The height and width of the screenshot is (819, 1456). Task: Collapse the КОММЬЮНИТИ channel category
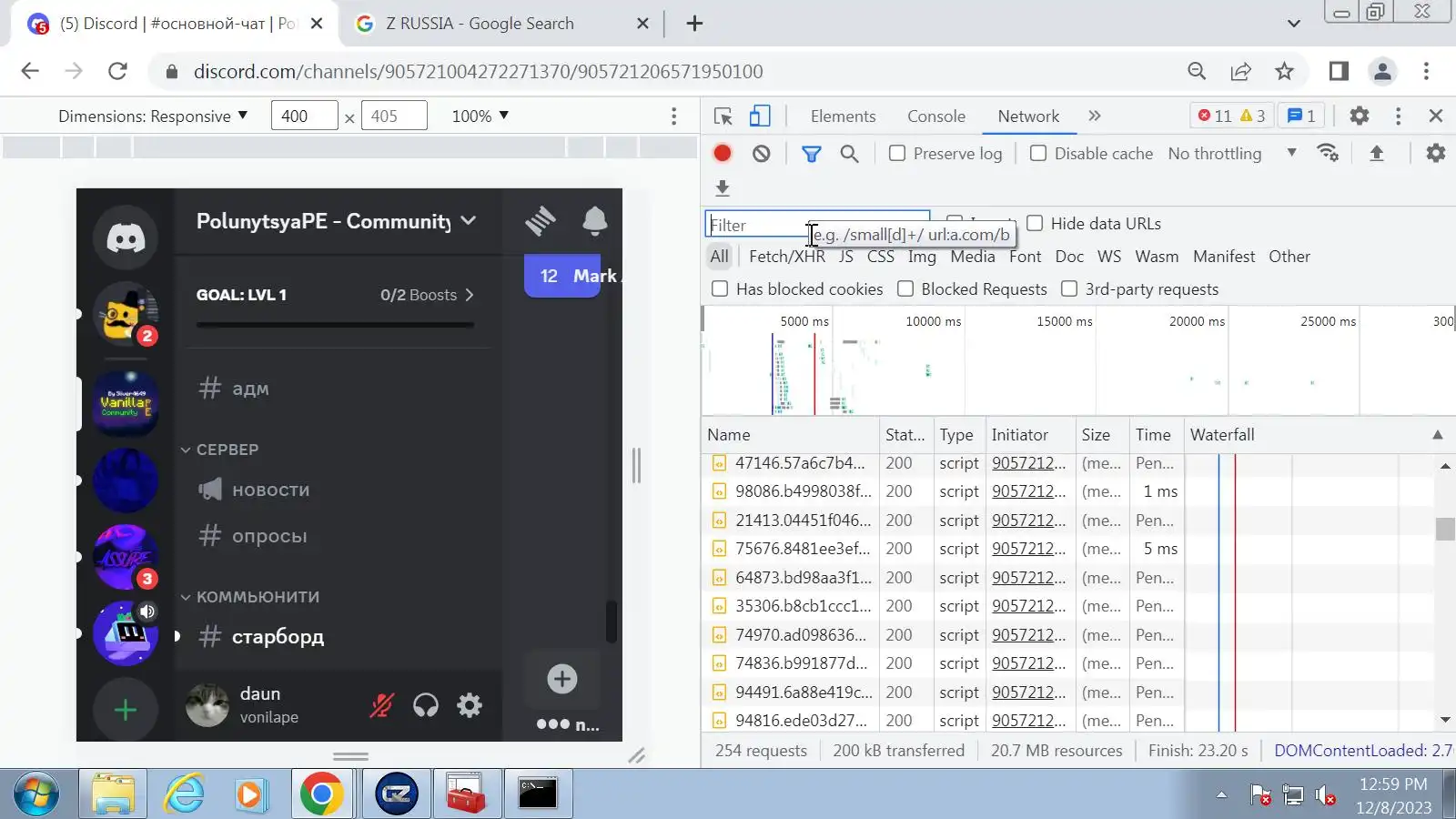tap(250, 597)
